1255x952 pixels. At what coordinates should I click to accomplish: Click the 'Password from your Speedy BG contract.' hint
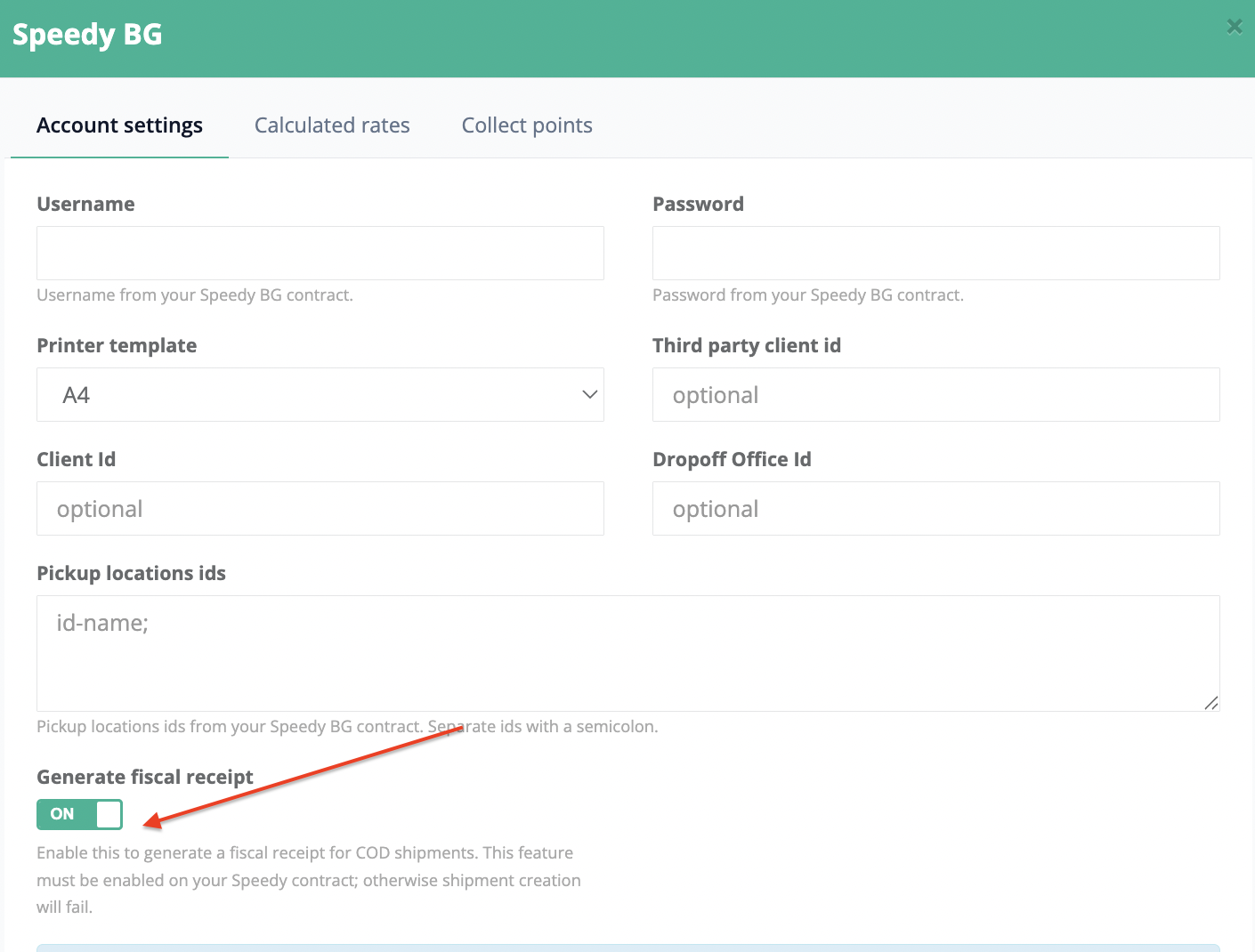[x=808, y=294]
